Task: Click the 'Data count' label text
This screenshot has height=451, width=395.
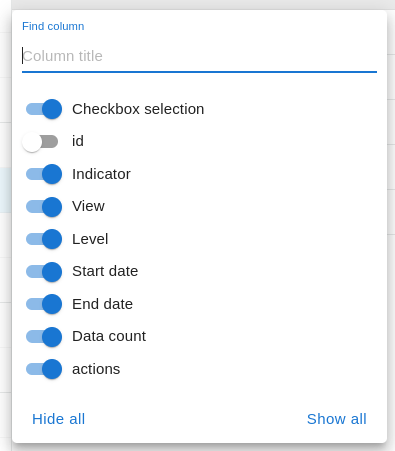Action: 109,336
